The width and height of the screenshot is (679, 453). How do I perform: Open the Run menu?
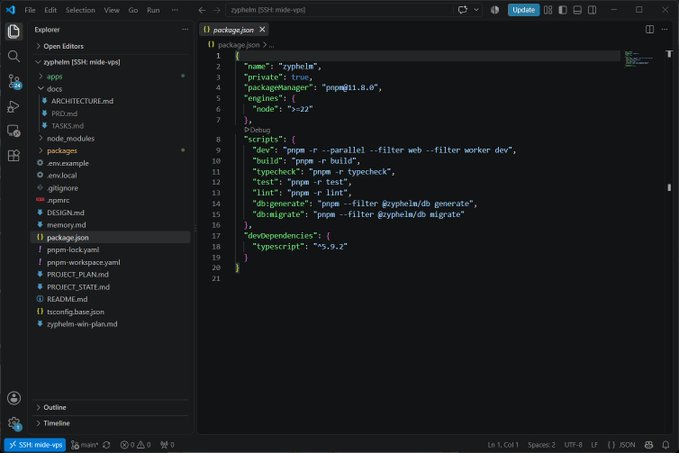tap(153, 10)
